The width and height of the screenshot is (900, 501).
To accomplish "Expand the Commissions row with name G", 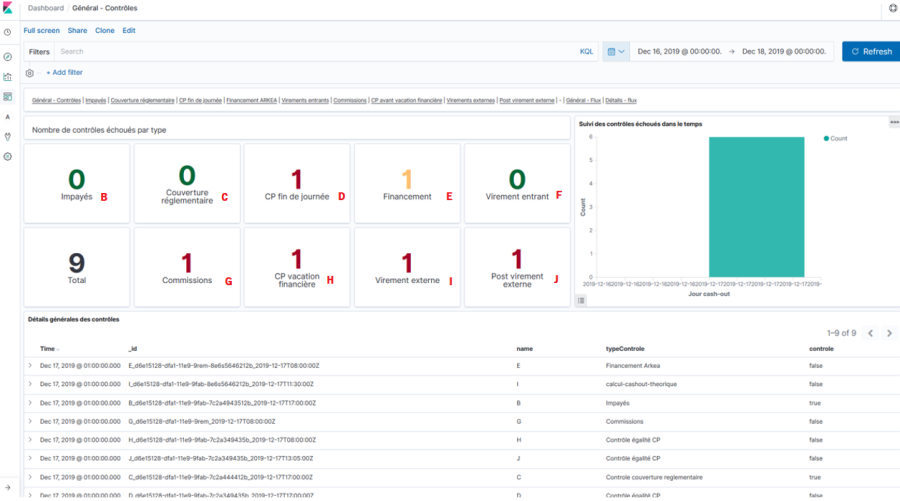I will pyautogui.click(x=30, y=421).
